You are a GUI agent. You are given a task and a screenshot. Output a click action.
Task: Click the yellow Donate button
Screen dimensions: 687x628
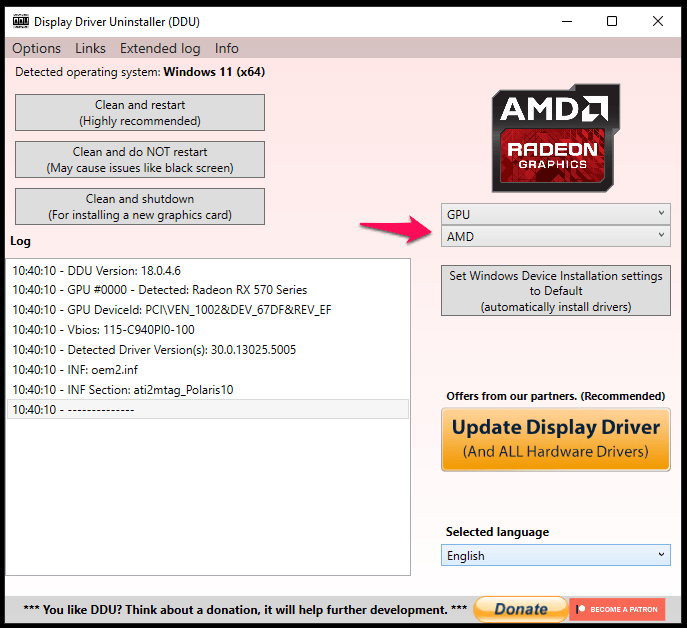[520, 609]
